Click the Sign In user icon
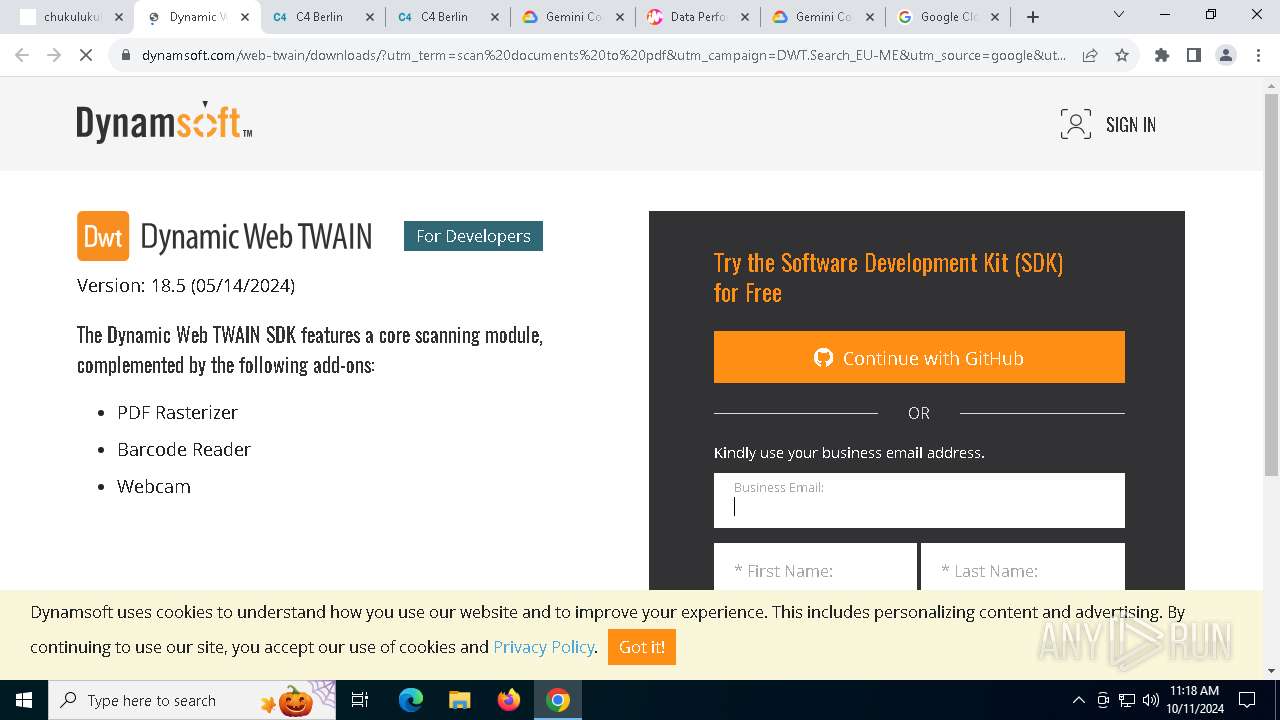 pos(1076,124)
